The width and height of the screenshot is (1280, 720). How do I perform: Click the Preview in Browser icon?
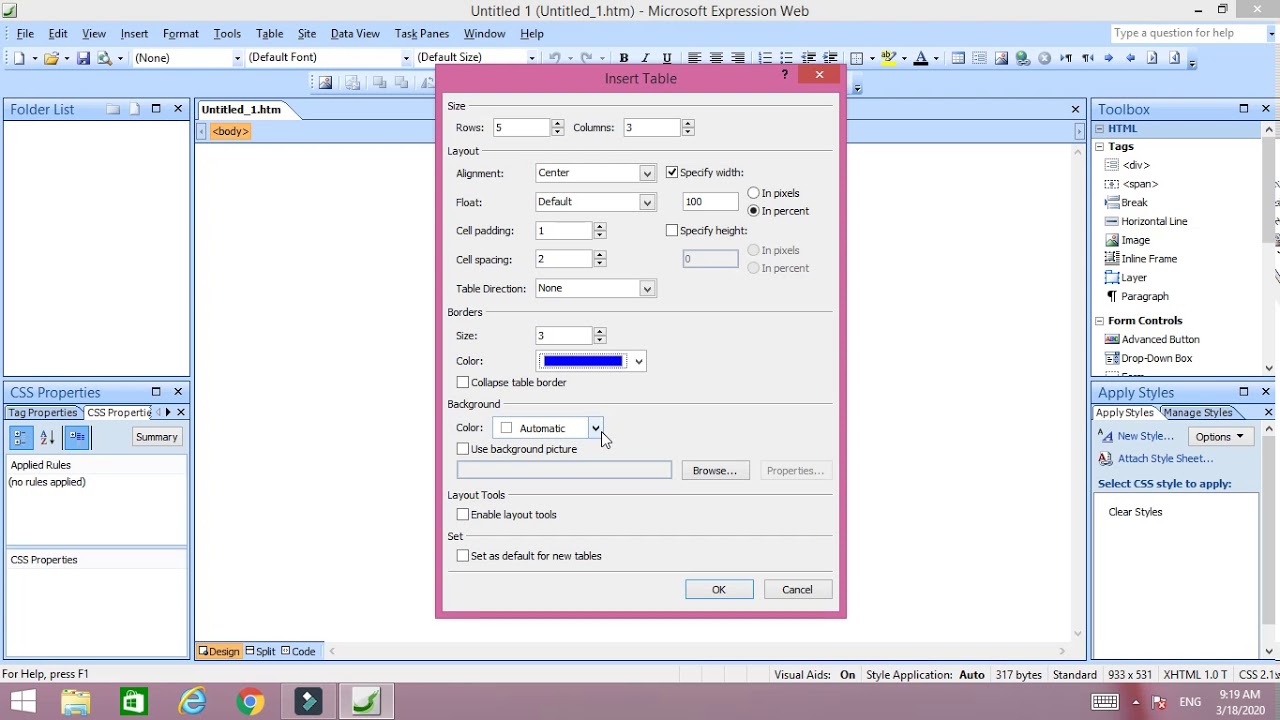pyautogui.click(x=104, y=58)
